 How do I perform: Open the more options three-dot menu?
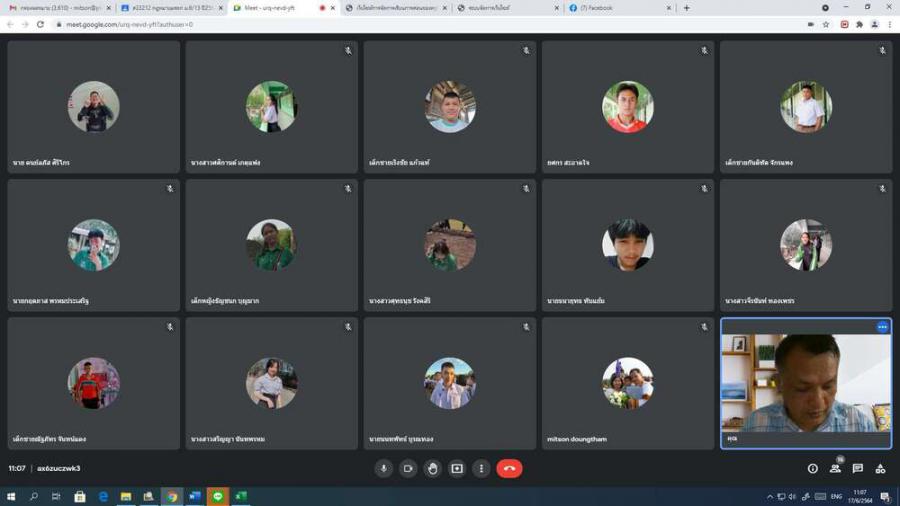coord(481,468)
